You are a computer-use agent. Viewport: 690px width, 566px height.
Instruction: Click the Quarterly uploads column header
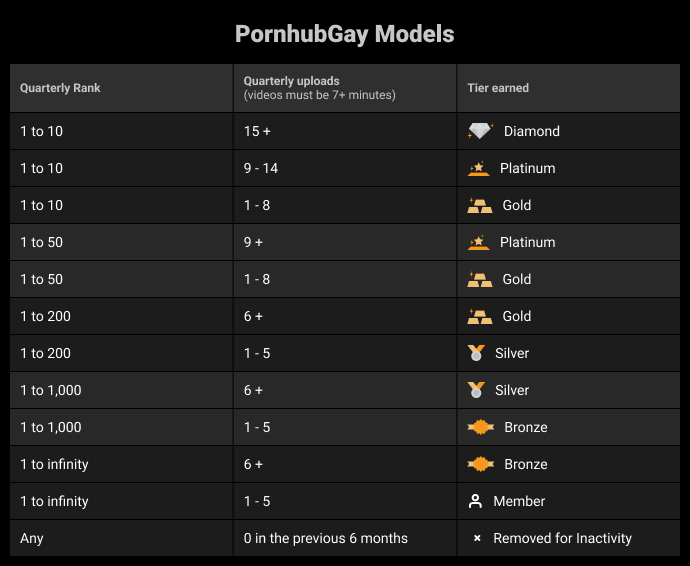pos(292,81)
